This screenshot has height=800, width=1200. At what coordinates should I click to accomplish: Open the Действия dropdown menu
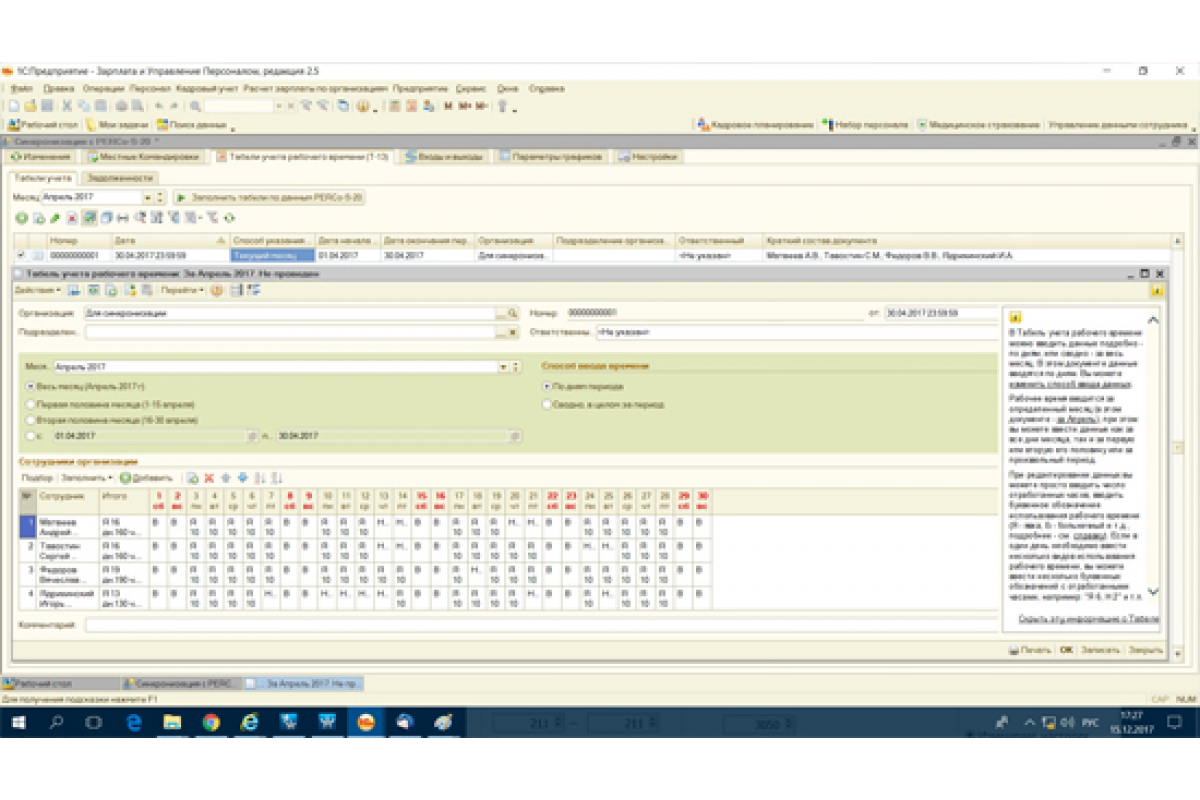coord(36,290)
